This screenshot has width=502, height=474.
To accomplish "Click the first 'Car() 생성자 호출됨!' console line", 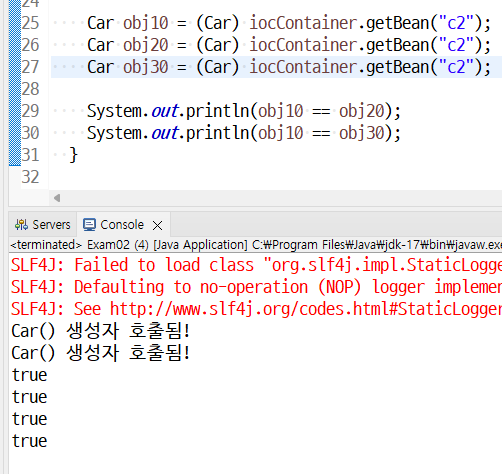I will 101,331.
